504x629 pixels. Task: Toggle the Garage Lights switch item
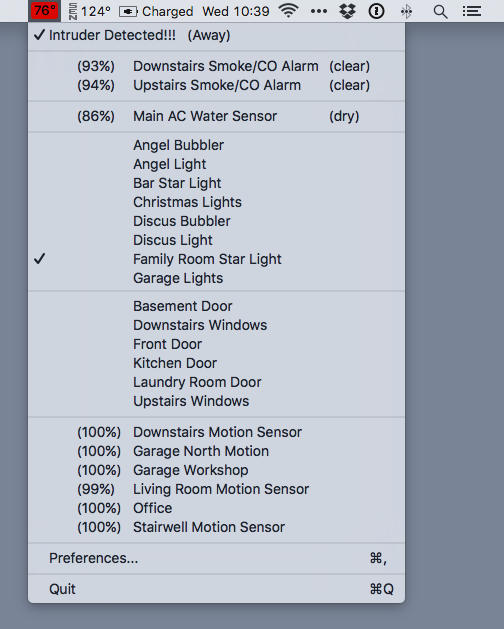(x=216, y=278)
